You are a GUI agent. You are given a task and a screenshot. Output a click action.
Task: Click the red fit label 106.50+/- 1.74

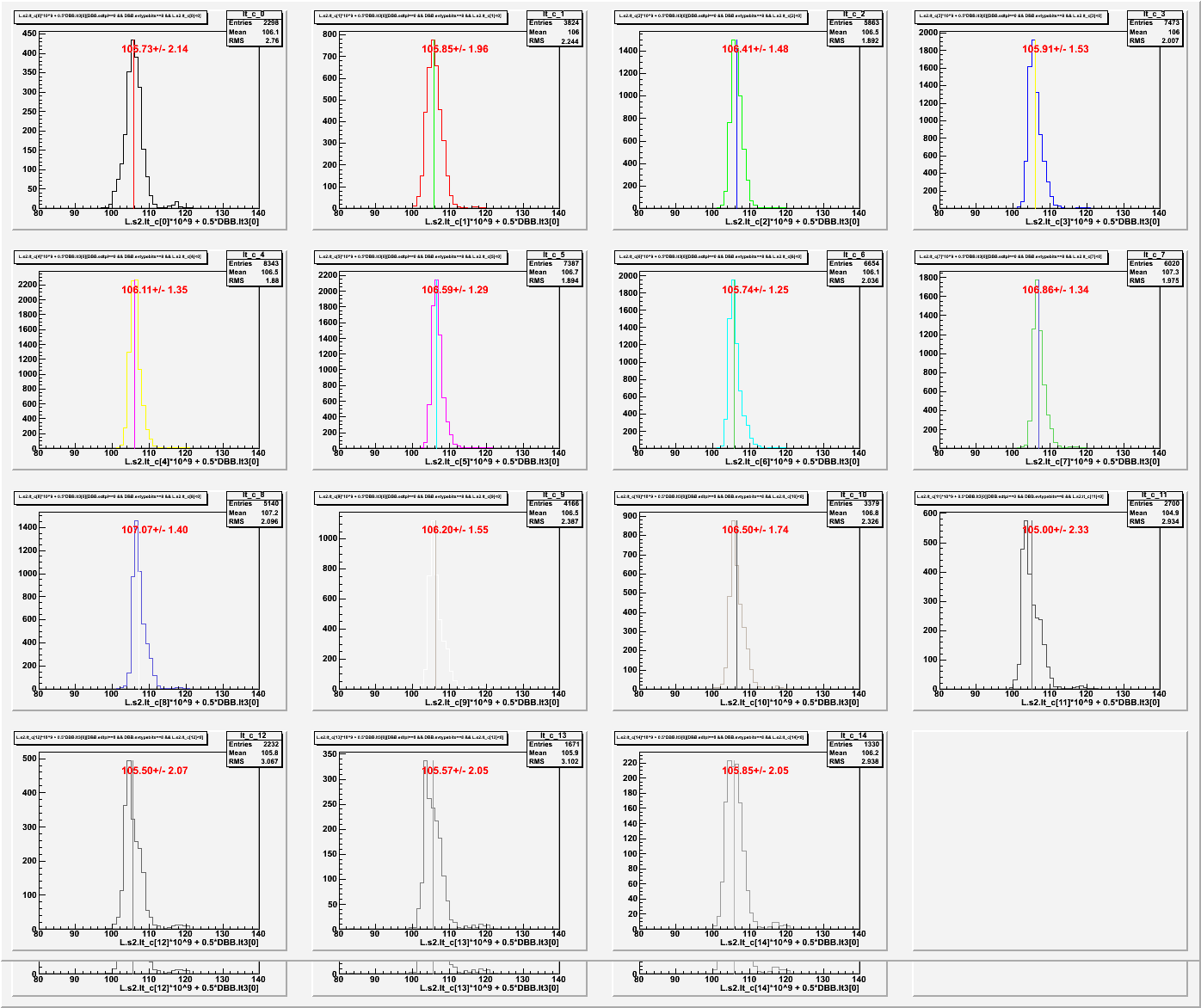(755, 530)
